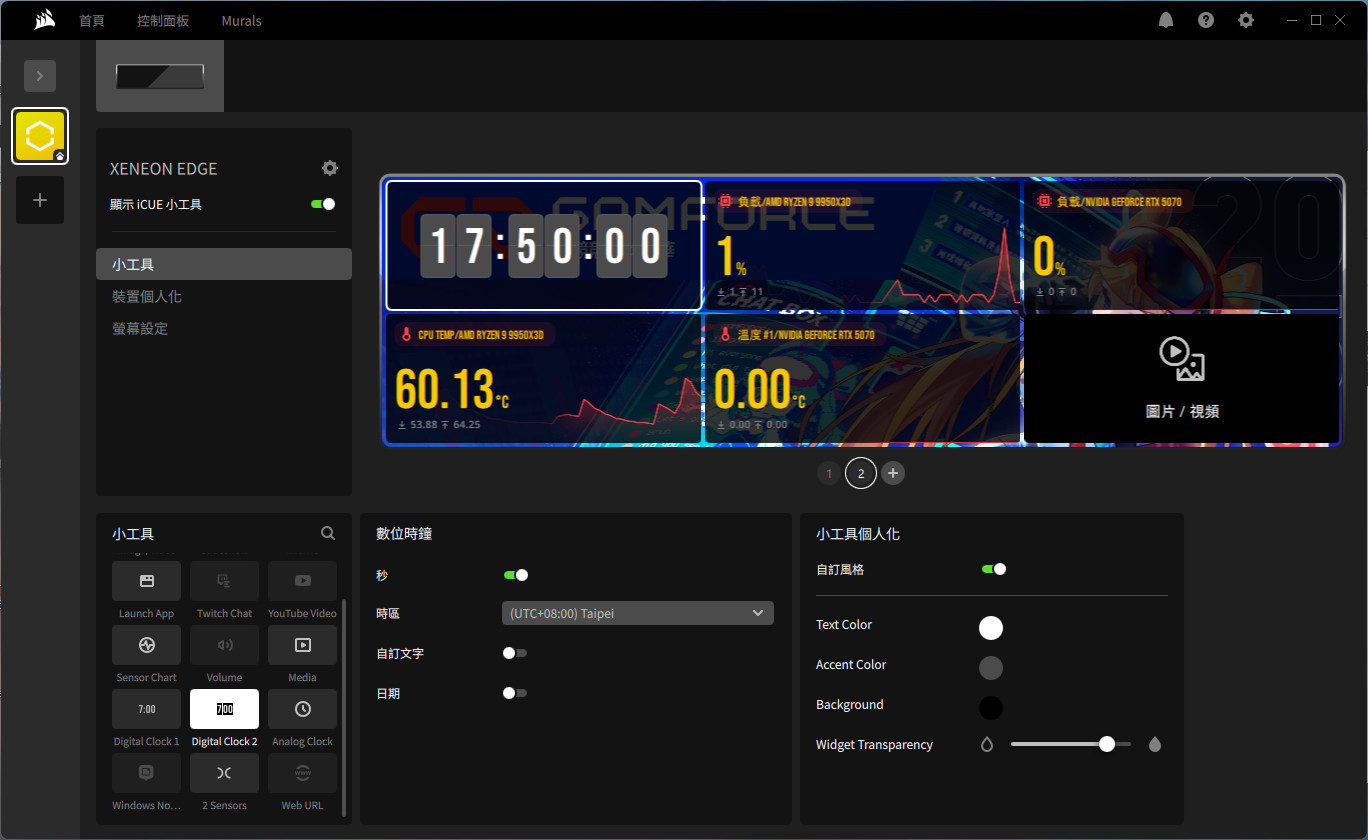Select the XENEON EDGE device thumbnail
Viewport: 1368px width, 840px height.
(160, 76)
